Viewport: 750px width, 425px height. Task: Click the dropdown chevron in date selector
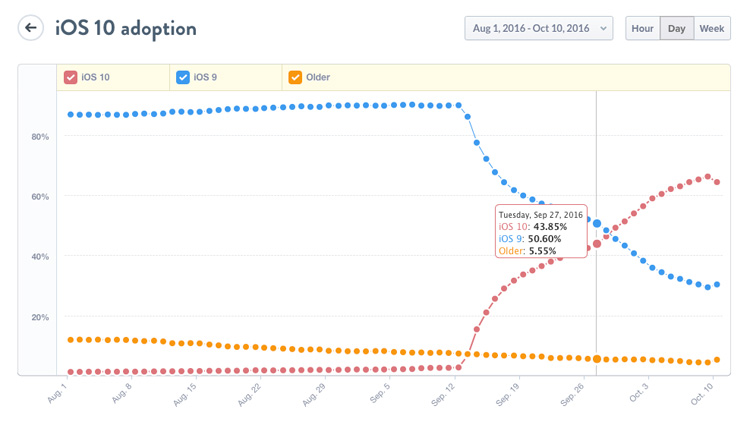coord(603,28)
